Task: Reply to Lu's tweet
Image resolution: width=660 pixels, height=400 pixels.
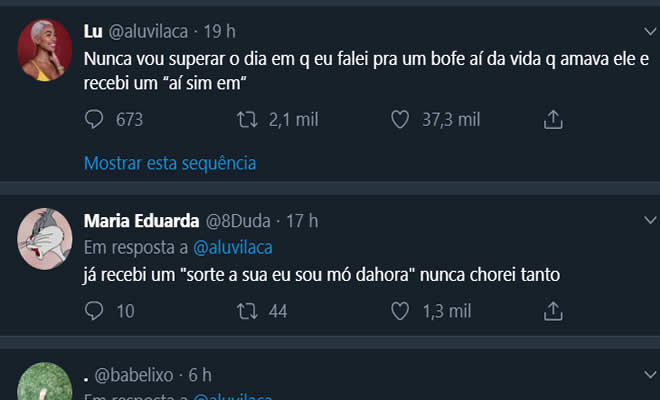Action: tap(94, 120)
